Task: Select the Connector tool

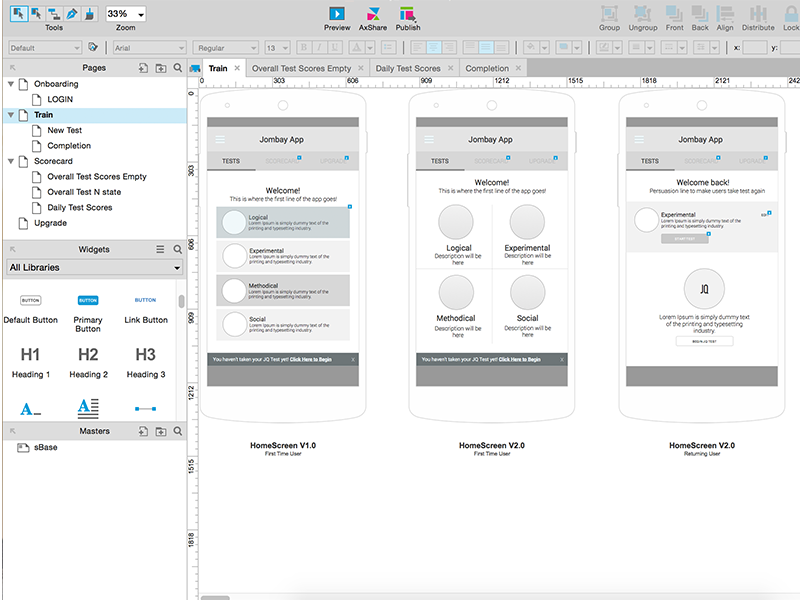Action: [53, 14]
